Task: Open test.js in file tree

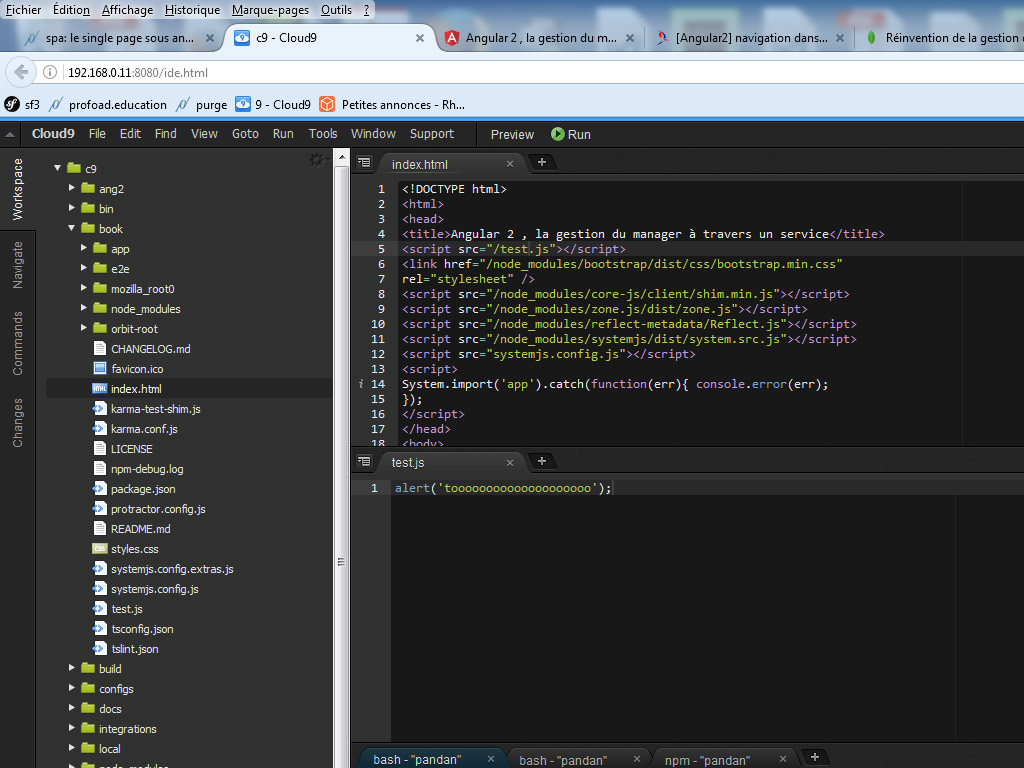Action: [x=127, y=609]
